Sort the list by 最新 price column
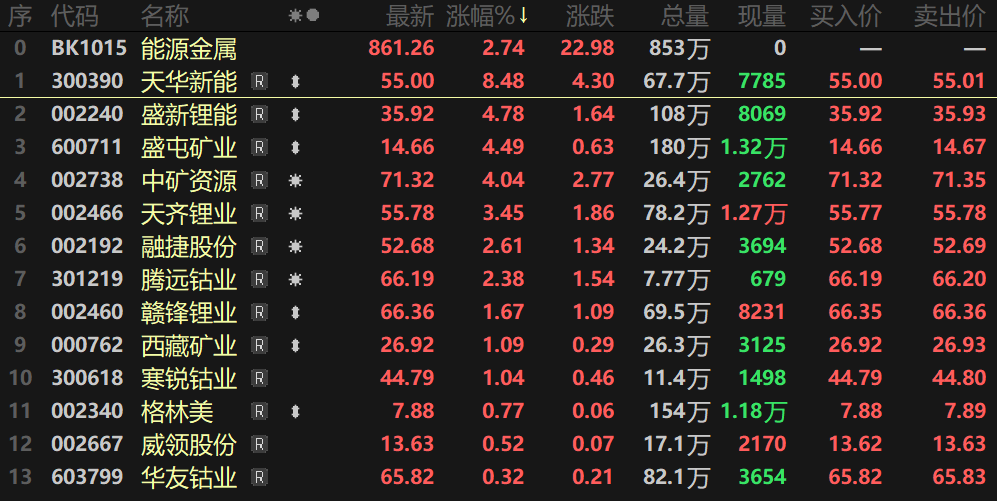Viewport: 997px width, 501px height. 410,16
